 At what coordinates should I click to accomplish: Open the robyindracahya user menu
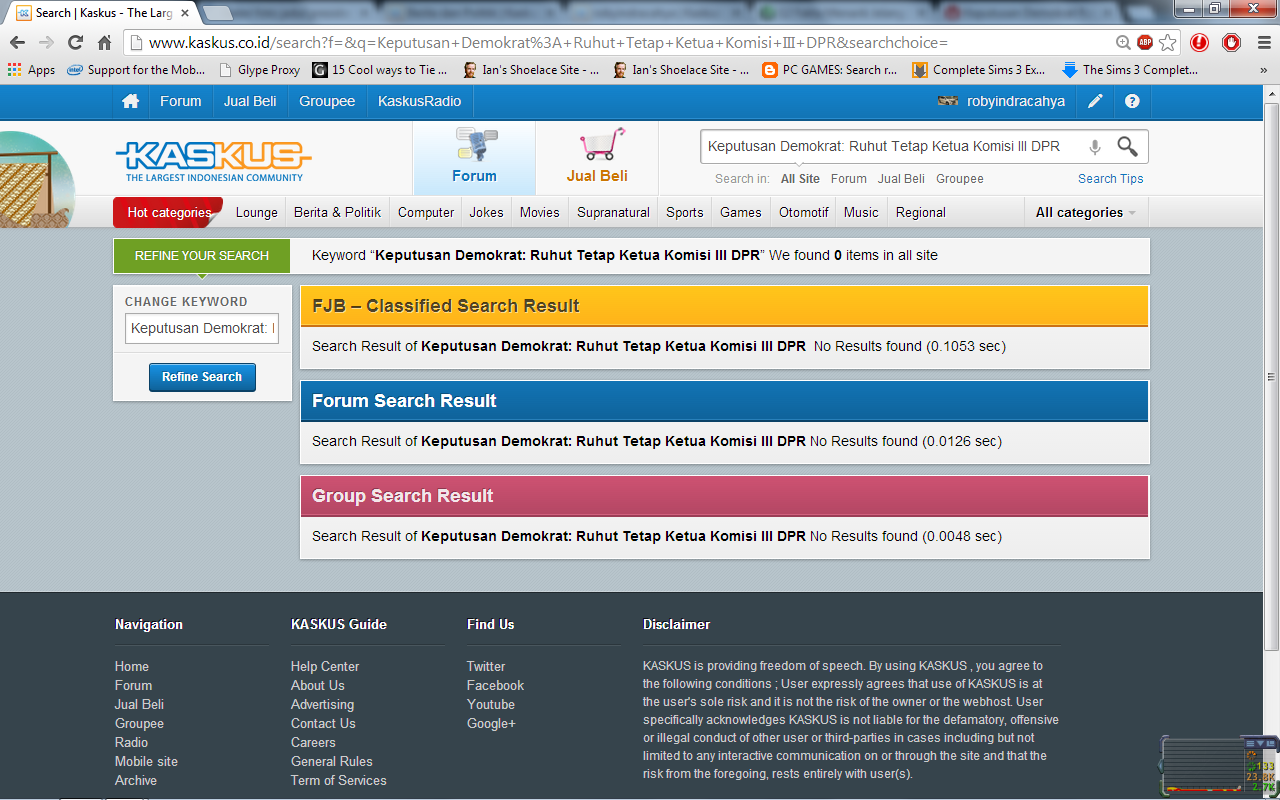(x=1002, y=102)
